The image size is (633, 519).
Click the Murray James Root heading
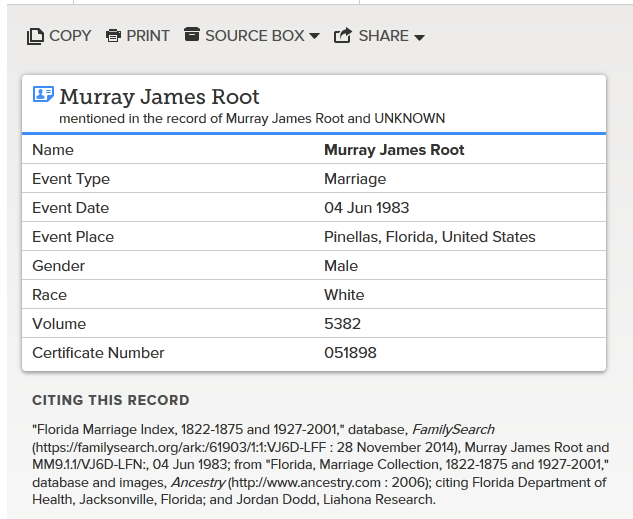(159, 97)
